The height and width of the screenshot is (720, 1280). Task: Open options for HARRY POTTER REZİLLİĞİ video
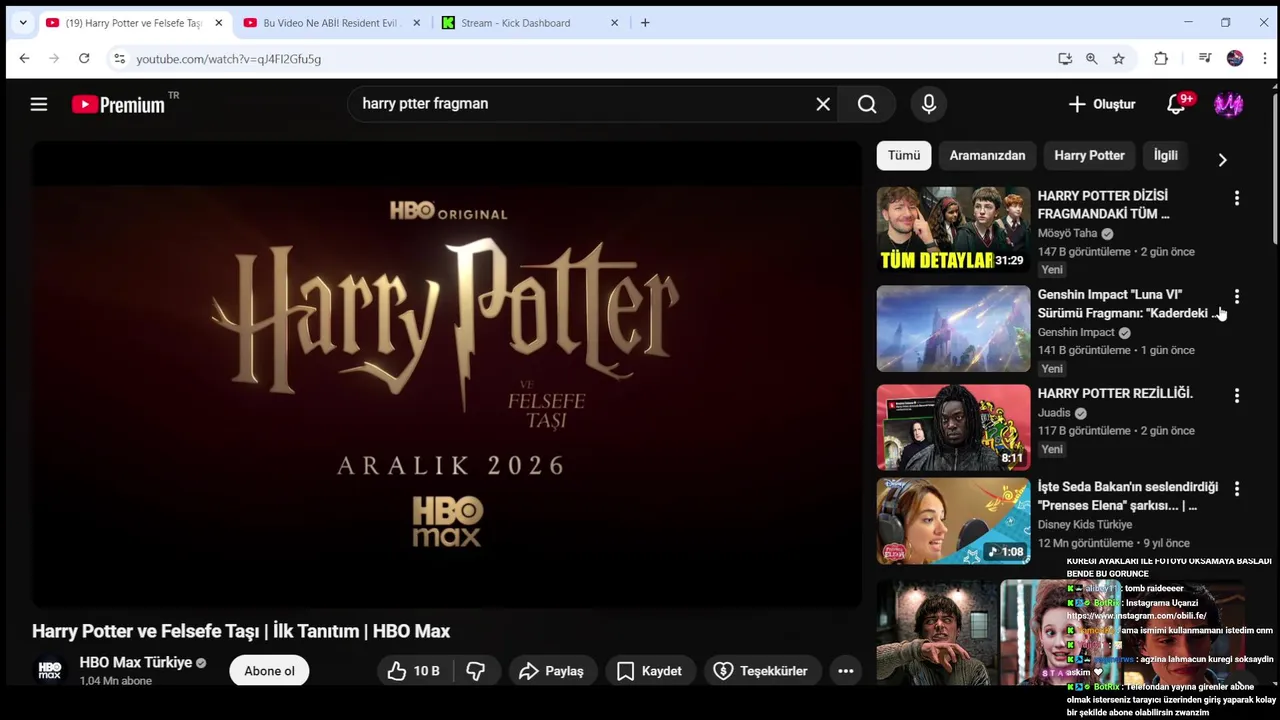click(1237, 396)
